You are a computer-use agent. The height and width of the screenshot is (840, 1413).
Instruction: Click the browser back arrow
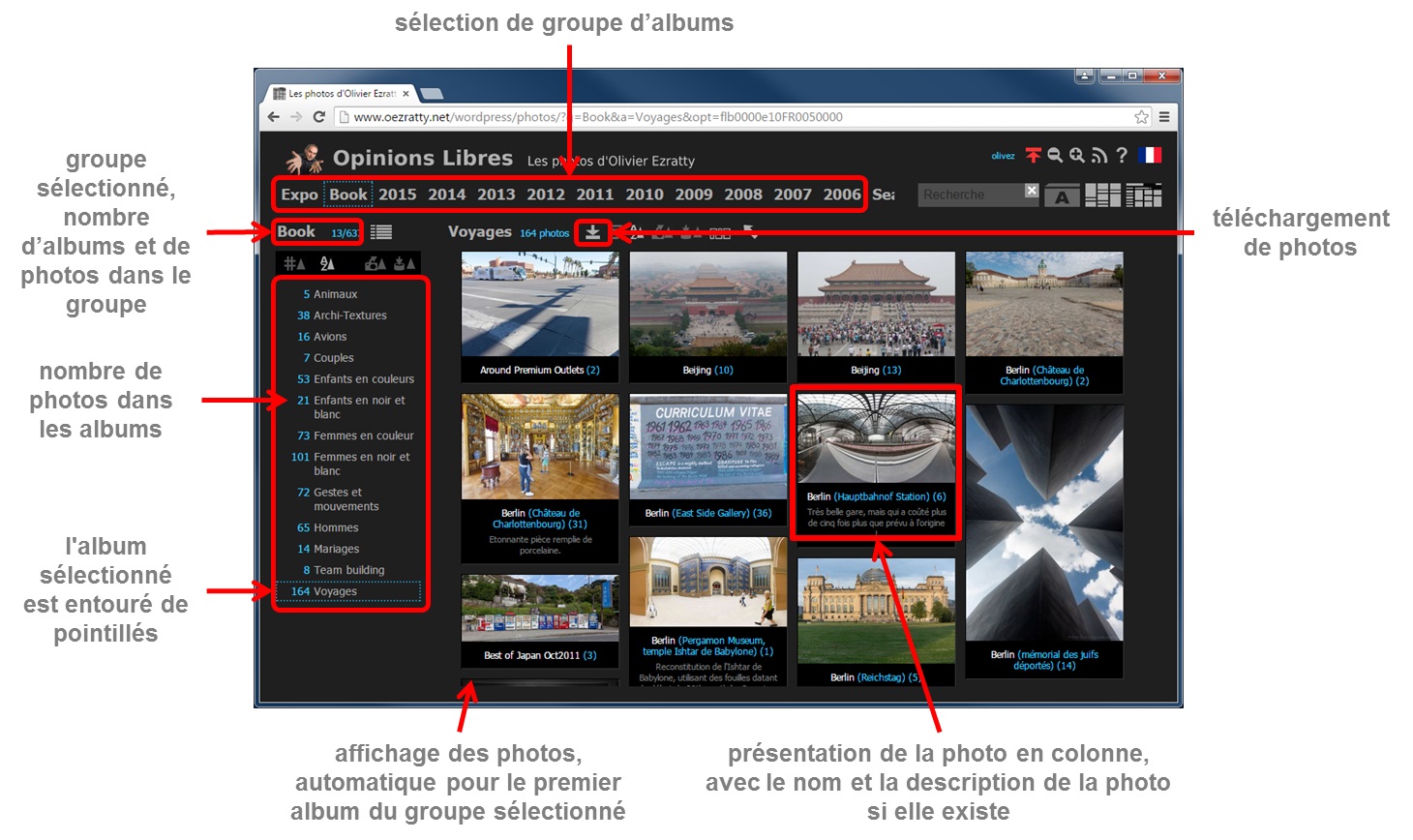pyautogui.click(x=274, y=117)
